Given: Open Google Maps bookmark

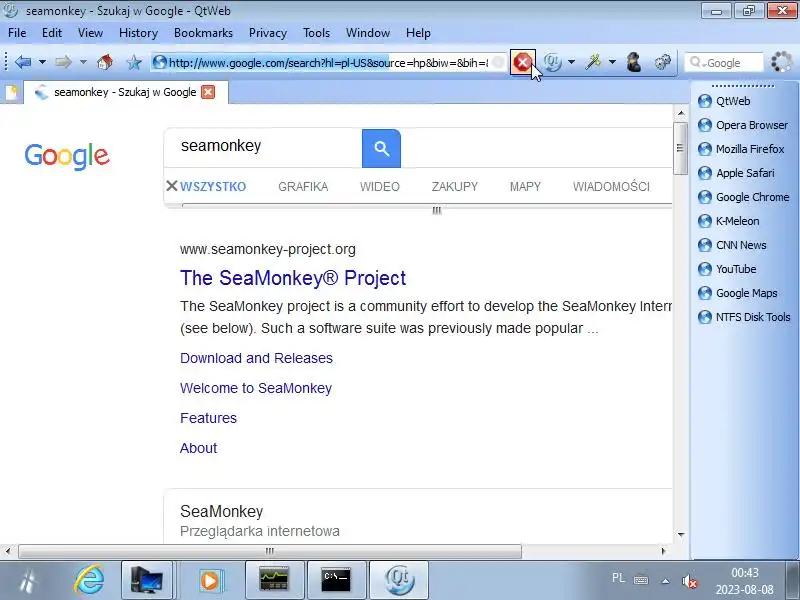Looking at the screenshot, I should coord(738,293).
